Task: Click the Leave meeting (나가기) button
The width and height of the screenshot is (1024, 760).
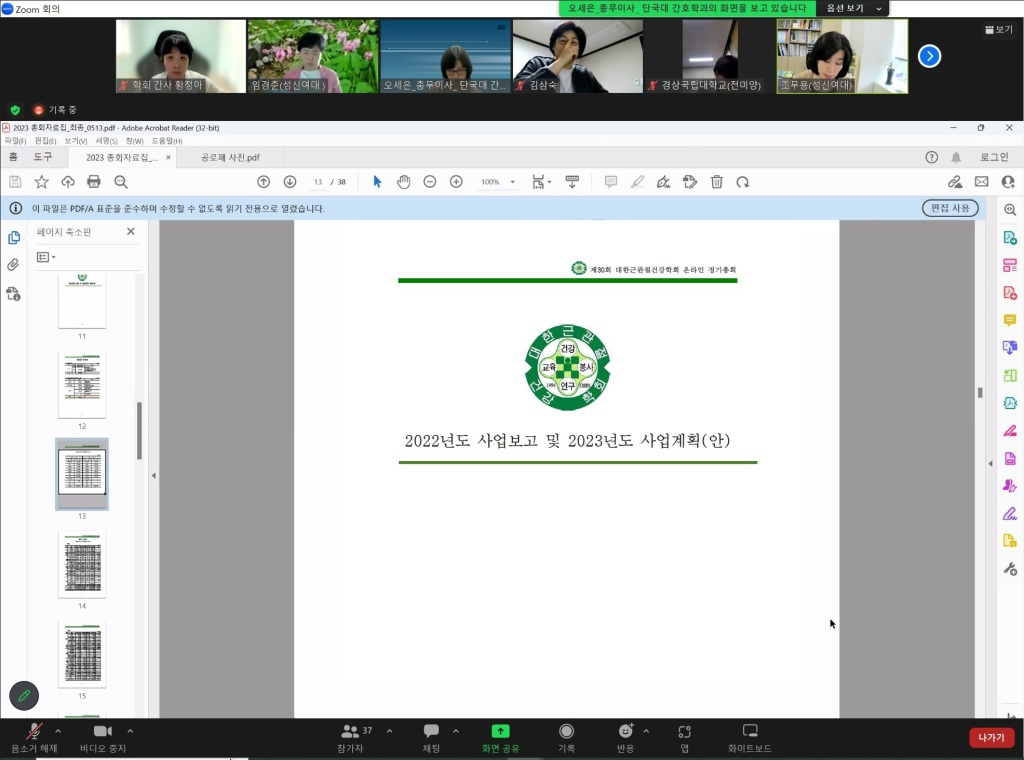Action: [991, 738]
